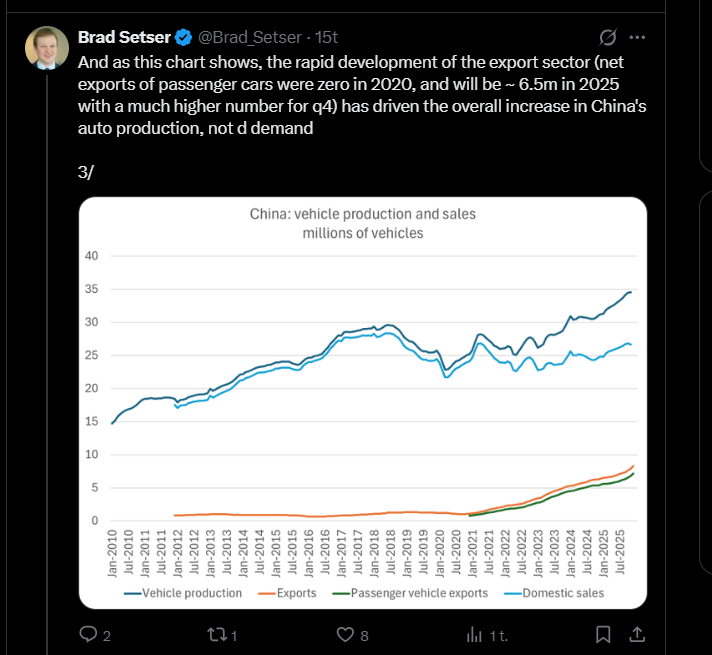The height and width of the screenshot is (655, 712).
Task: Click the orange Exports legend entry
Action: pyautogui.click(x=294, y=593)
